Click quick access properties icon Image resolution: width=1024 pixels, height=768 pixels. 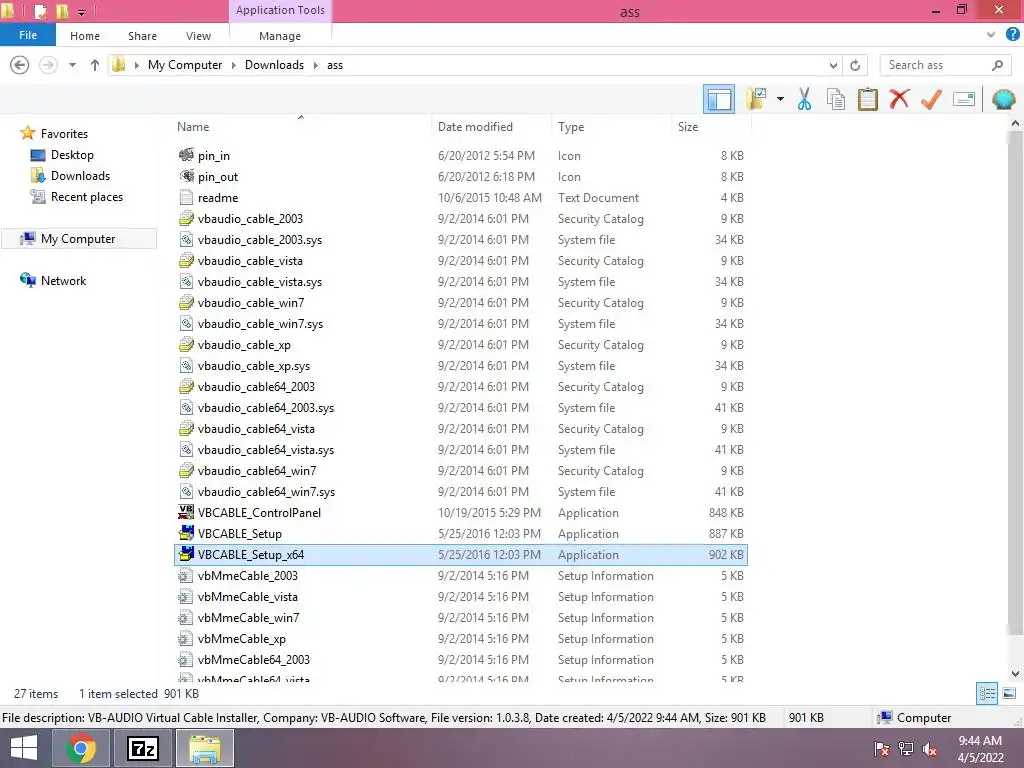(x=40, y=11)
